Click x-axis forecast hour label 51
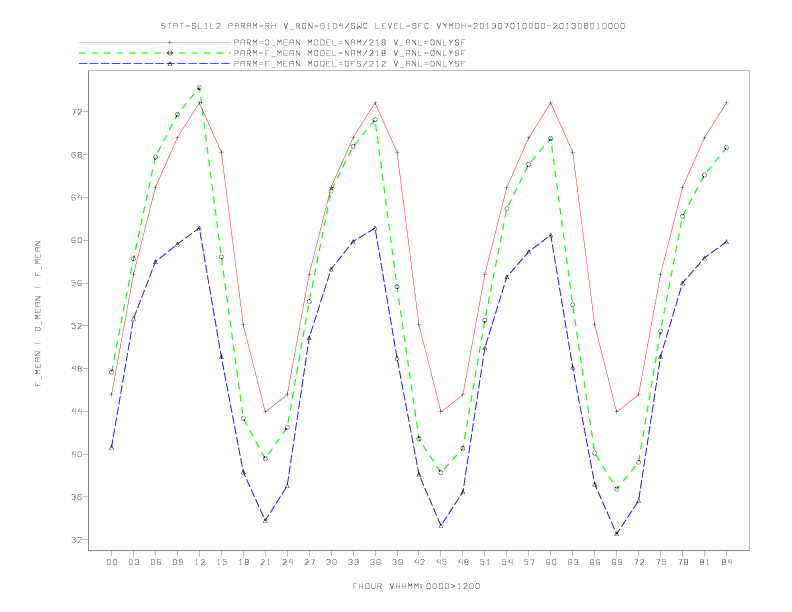Screen dimensions: 792x612 [x=485, y=562]
